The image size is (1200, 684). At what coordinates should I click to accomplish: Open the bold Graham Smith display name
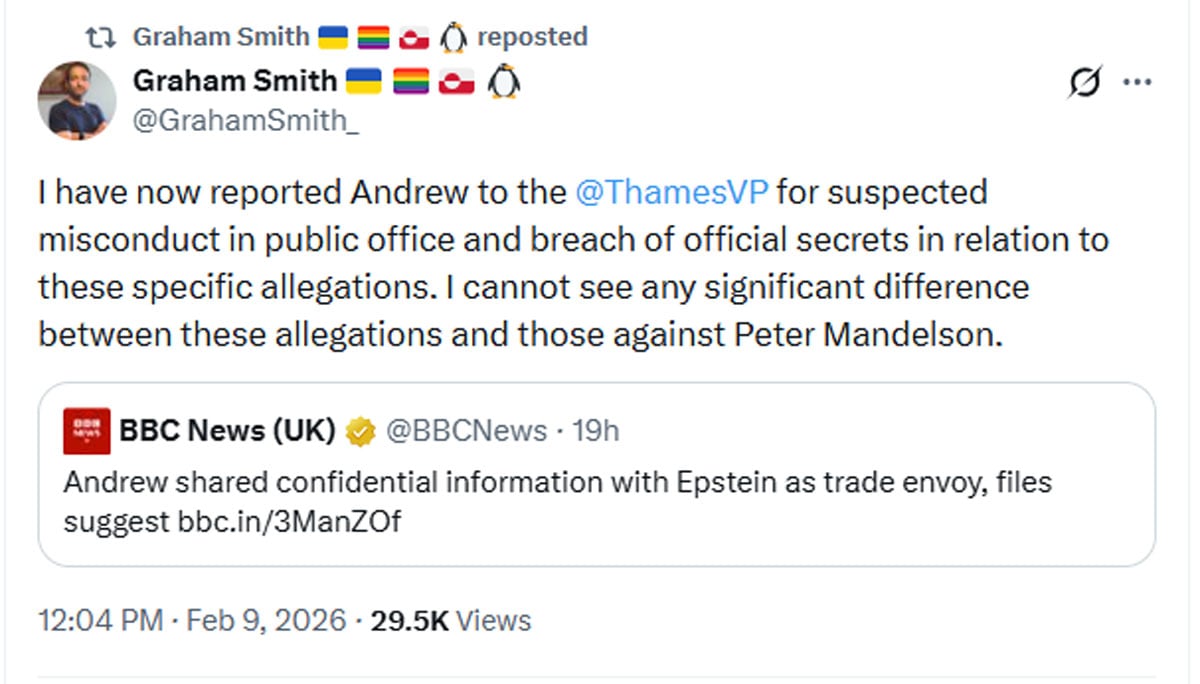click(x=234, y=81)
